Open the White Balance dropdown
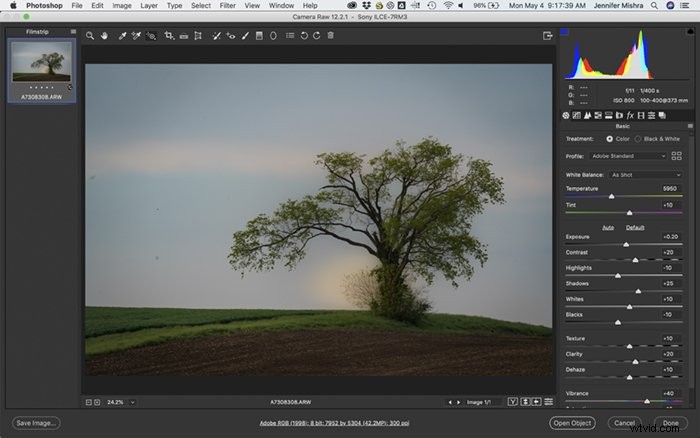 click(646, 175)
